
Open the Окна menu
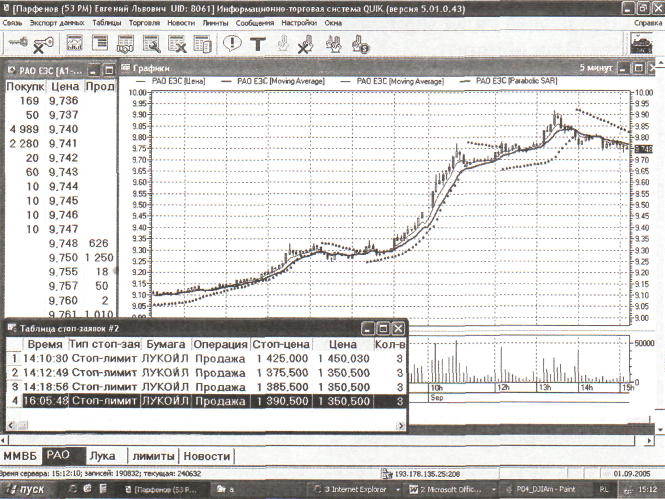333,23
